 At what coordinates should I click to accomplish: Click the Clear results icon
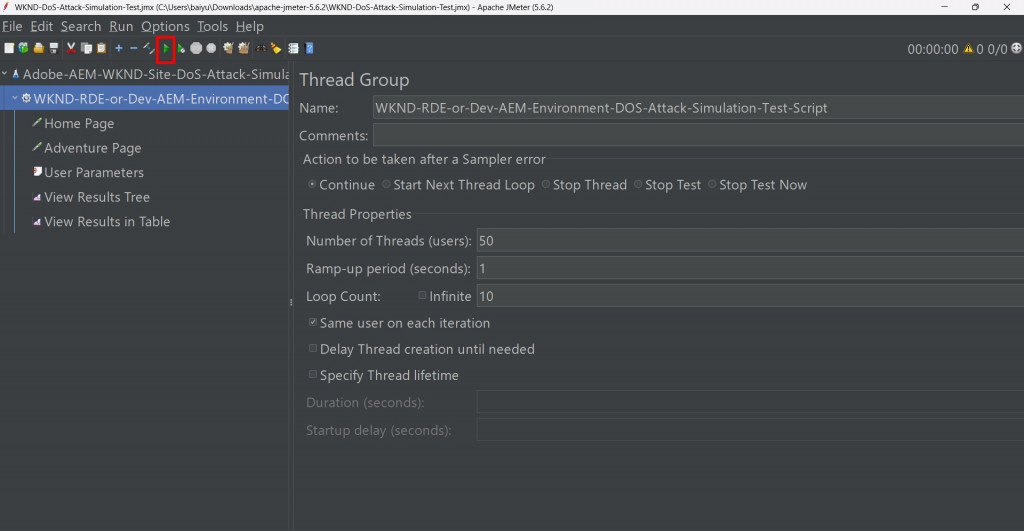(228, 48)
